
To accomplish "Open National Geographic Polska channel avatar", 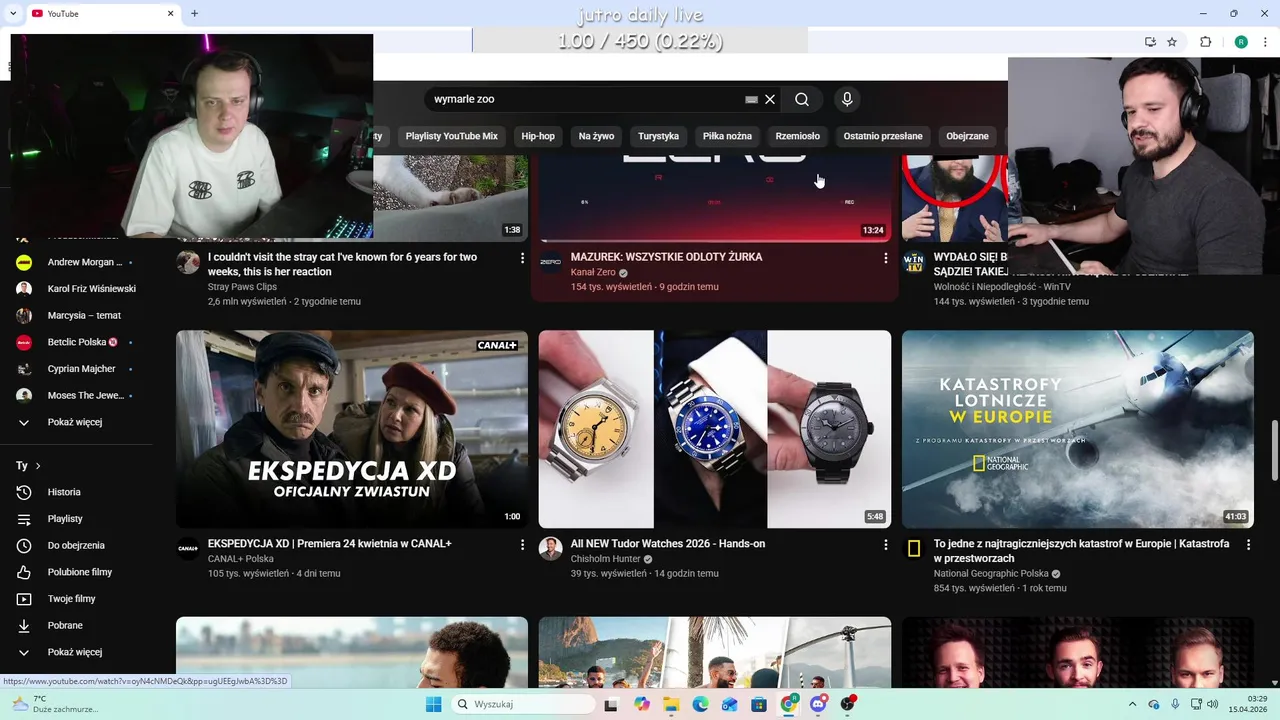I will pyautogui.click(x=914, y=548).
